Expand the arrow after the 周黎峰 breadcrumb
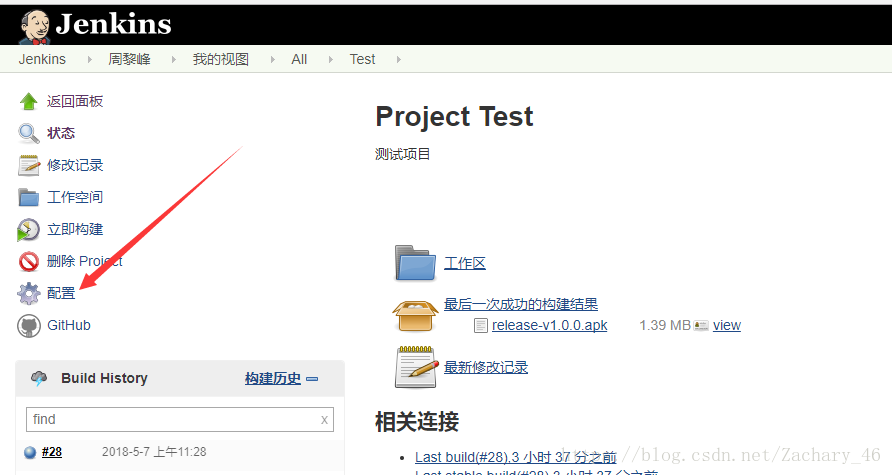Viewport: 892px width, 475px height. [x=174, y=59]
